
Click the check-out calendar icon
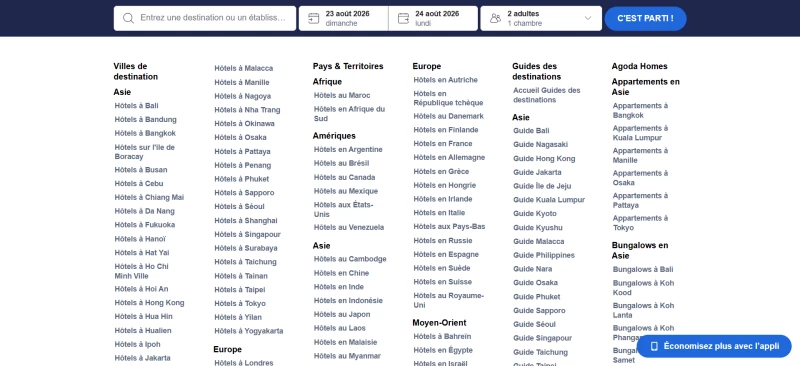pyautogui.click(x=403, y=18)
